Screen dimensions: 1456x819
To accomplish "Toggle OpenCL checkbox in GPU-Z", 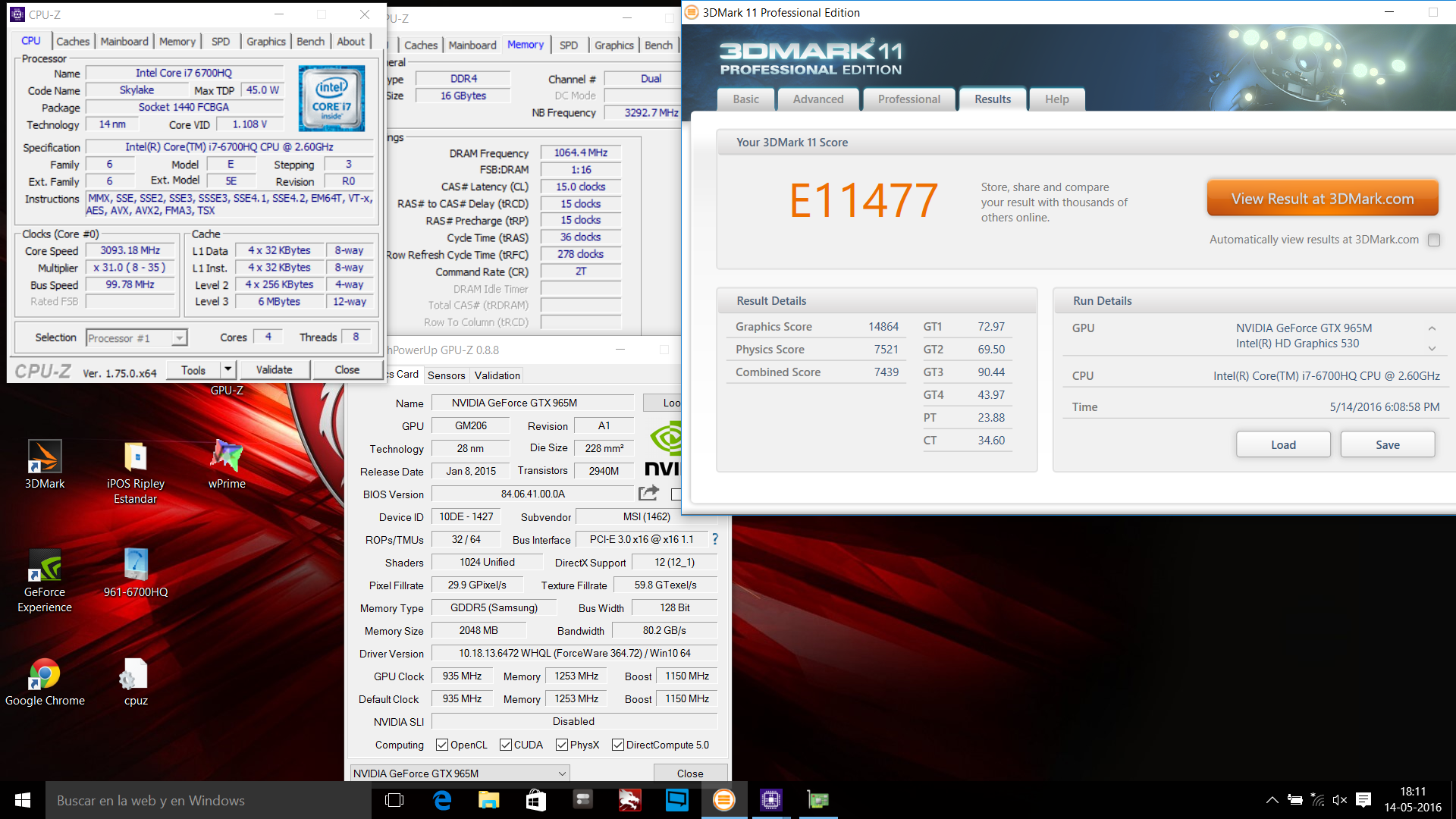I will tap(442, 745).
